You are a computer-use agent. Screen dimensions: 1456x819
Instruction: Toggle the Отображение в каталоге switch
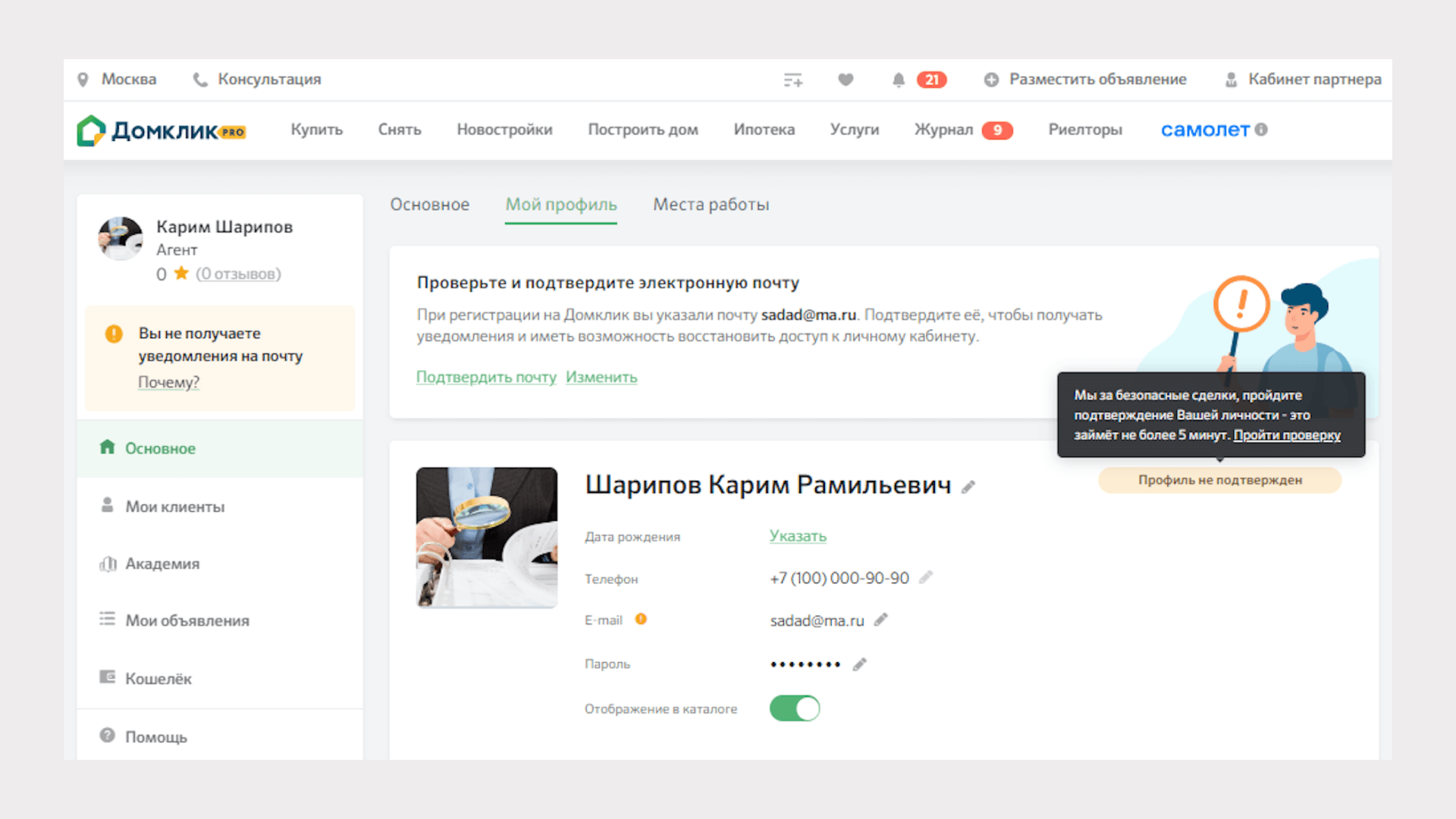click(795, 708)
